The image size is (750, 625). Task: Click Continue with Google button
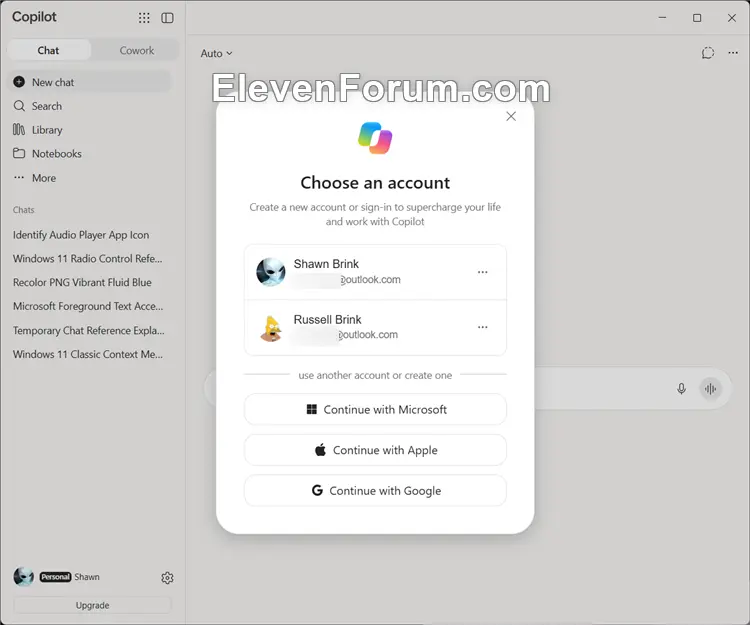click(x=375, y=491)
